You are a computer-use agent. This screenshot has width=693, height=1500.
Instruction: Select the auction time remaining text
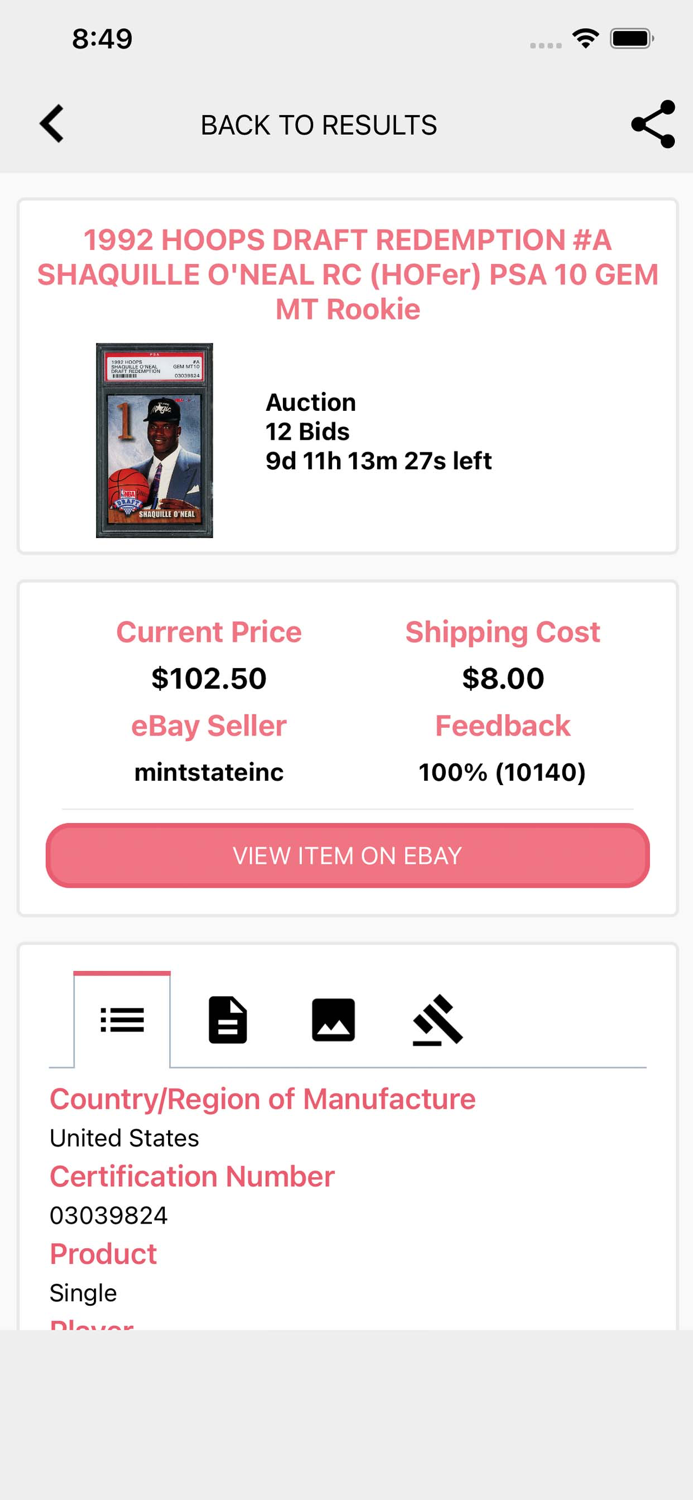tap(378, 461)
